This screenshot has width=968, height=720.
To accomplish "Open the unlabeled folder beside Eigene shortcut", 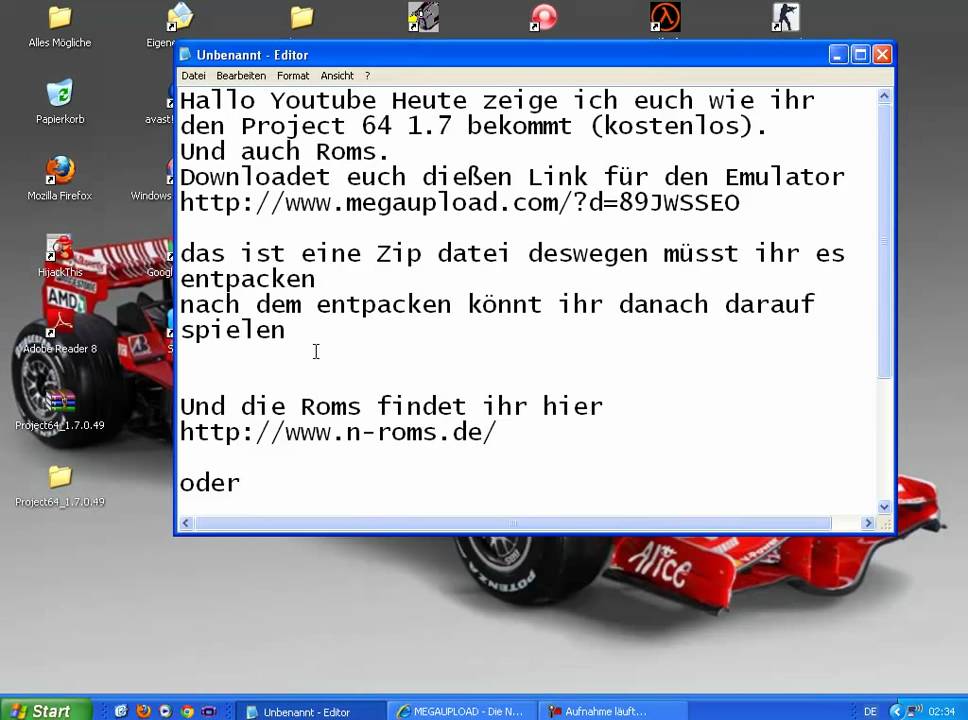I will [x=302, y=17].
